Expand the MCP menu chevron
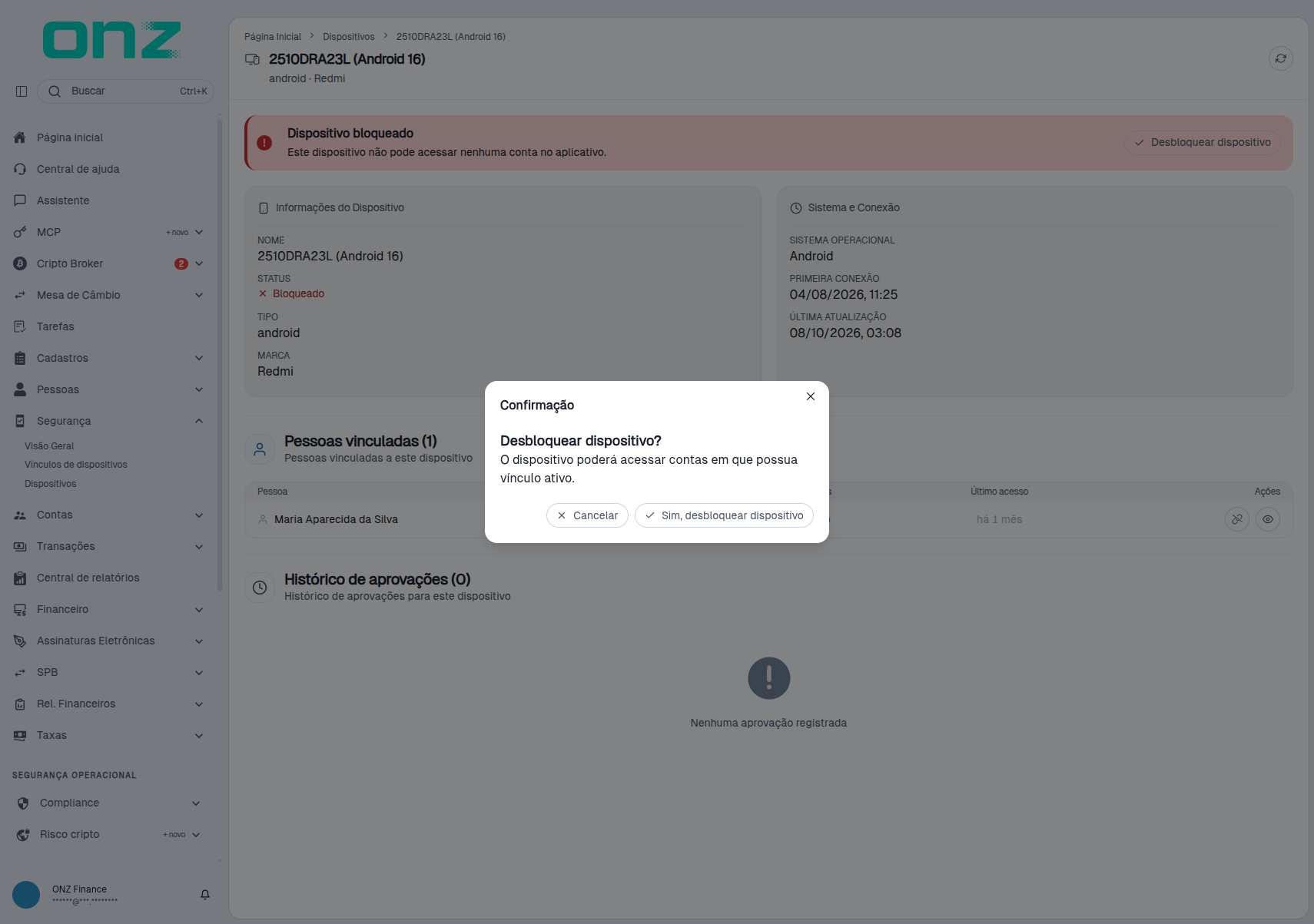Screen dimensions: 1314x924 pos(199,232)
